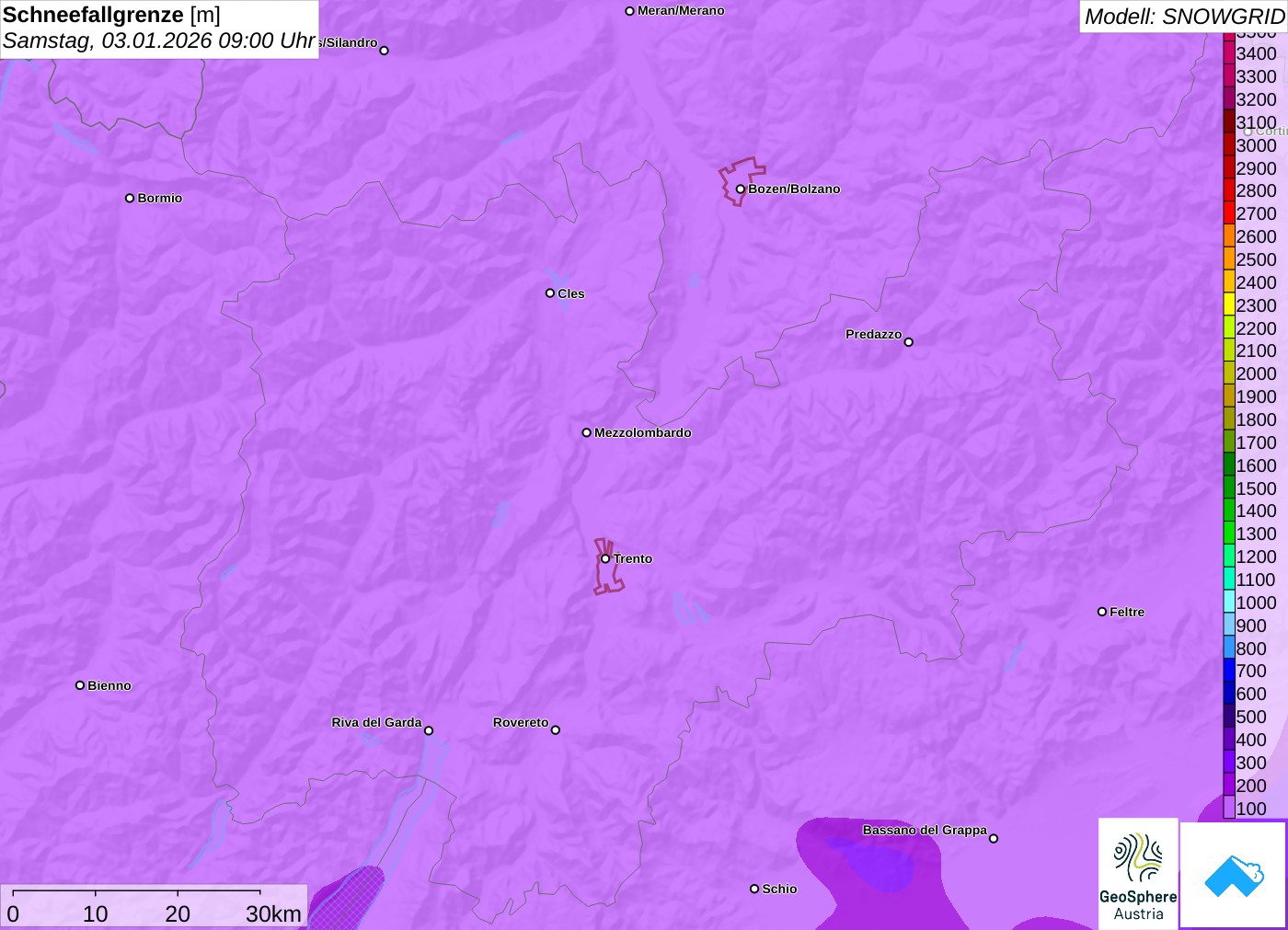Screen dimensions: 1288x930
Task: Click the 2000 legend value label
Action: [x=1257, y=373]
